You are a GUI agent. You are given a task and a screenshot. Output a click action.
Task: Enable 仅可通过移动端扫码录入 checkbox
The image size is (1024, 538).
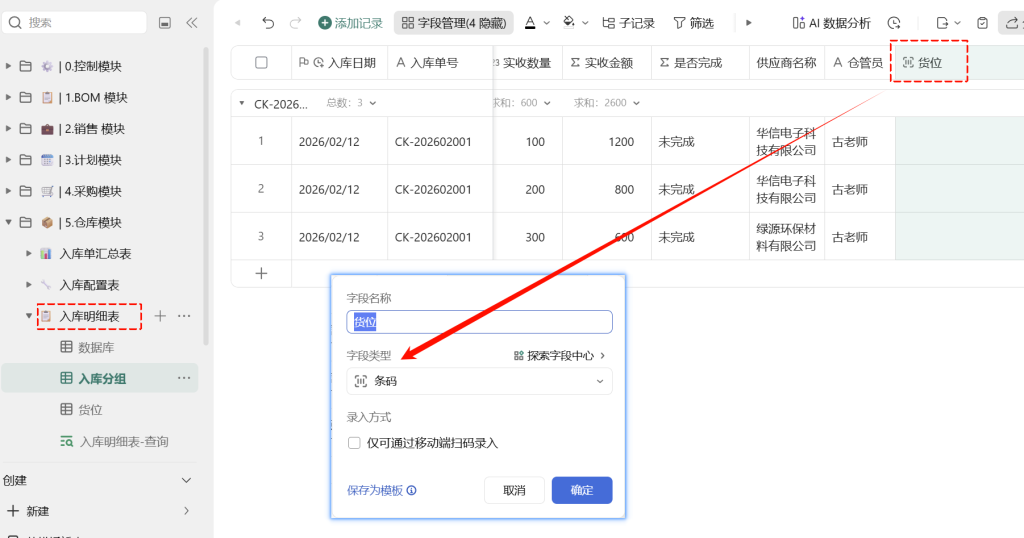coord(354,443)
